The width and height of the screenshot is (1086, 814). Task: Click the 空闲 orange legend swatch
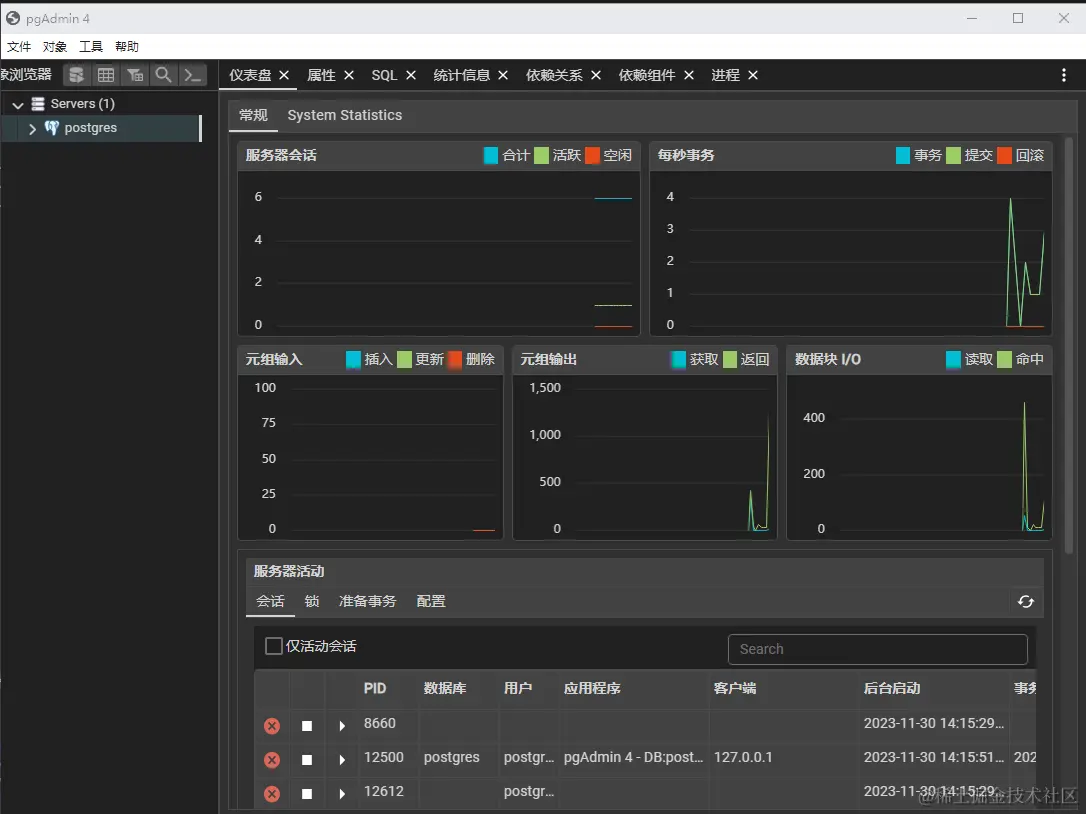pos(592,155)
